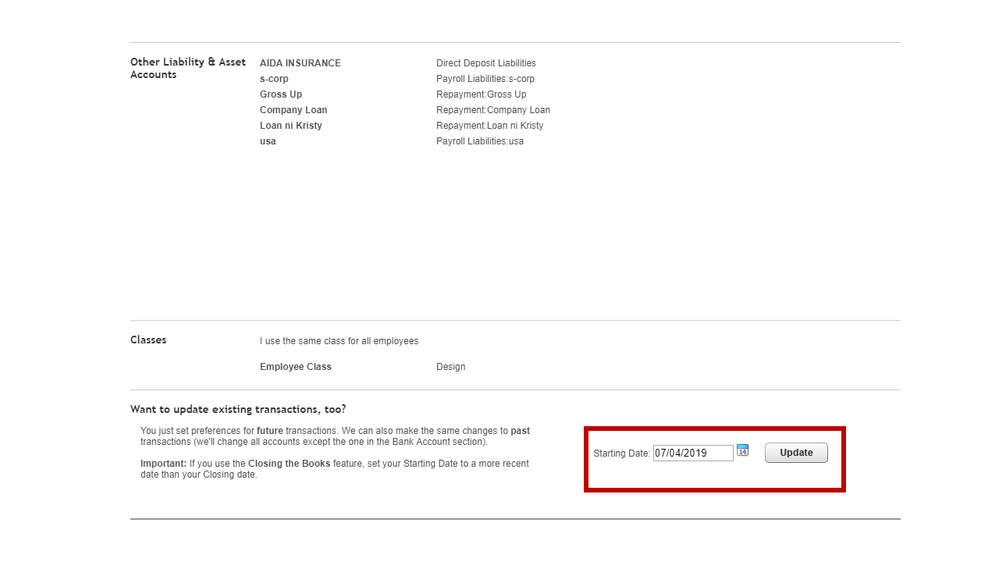Click the Loan ni Kristy item name

pos(291,126)
